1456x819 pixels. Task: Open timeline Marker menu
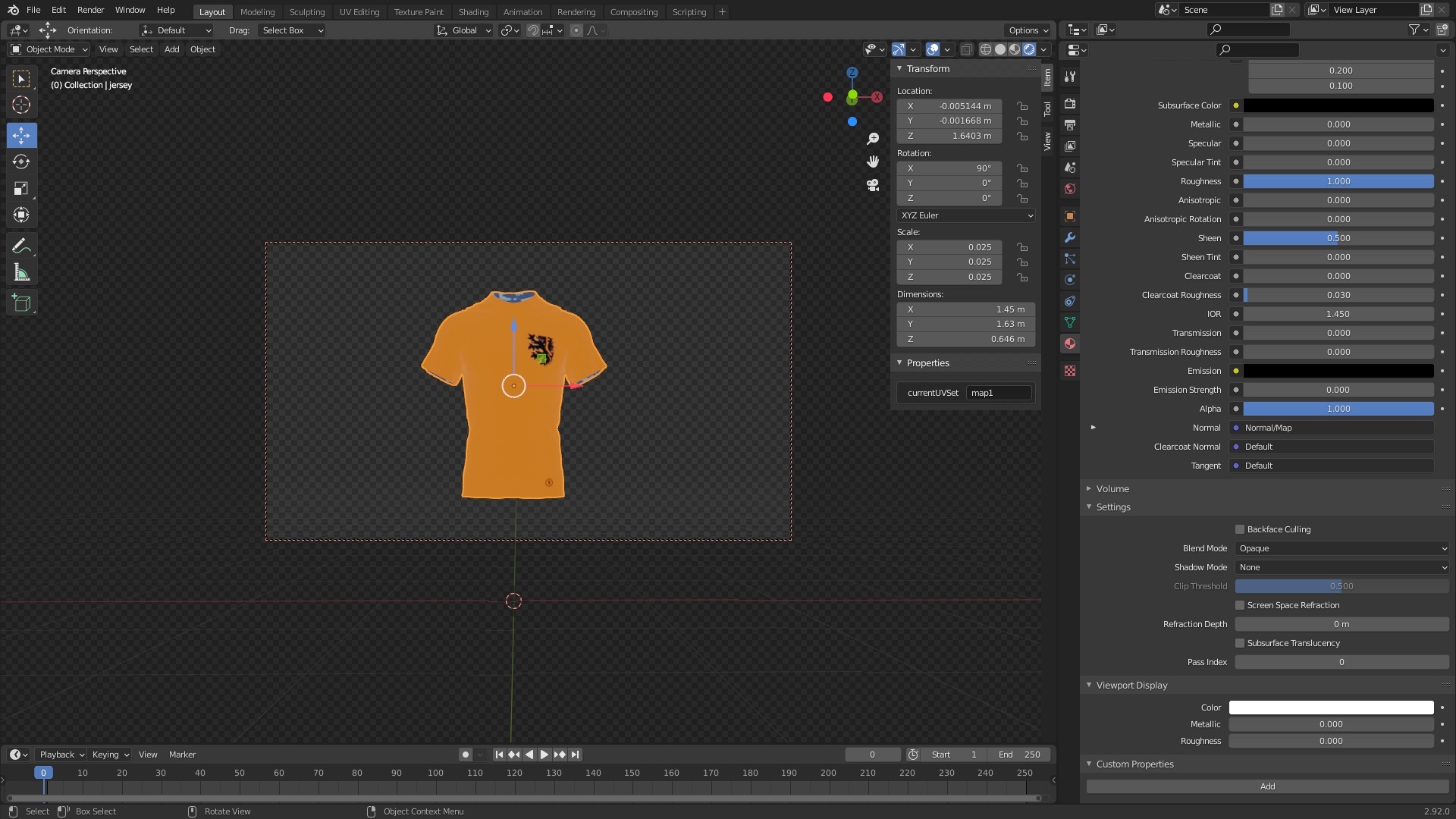coord(182,755)
